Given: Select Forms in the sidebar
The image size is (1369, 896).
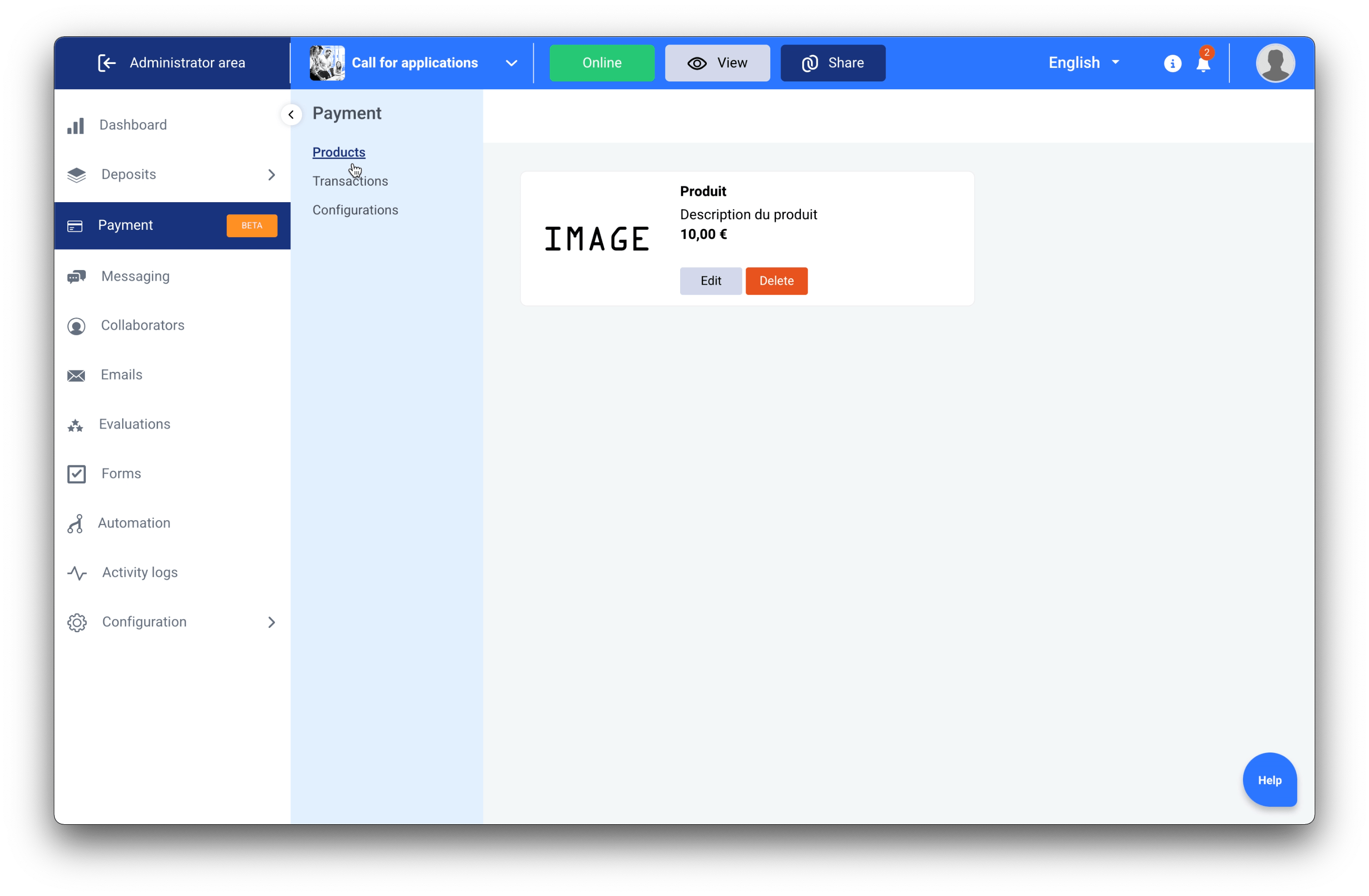Looking at the screenshot, I should click(x=173, y=474).
